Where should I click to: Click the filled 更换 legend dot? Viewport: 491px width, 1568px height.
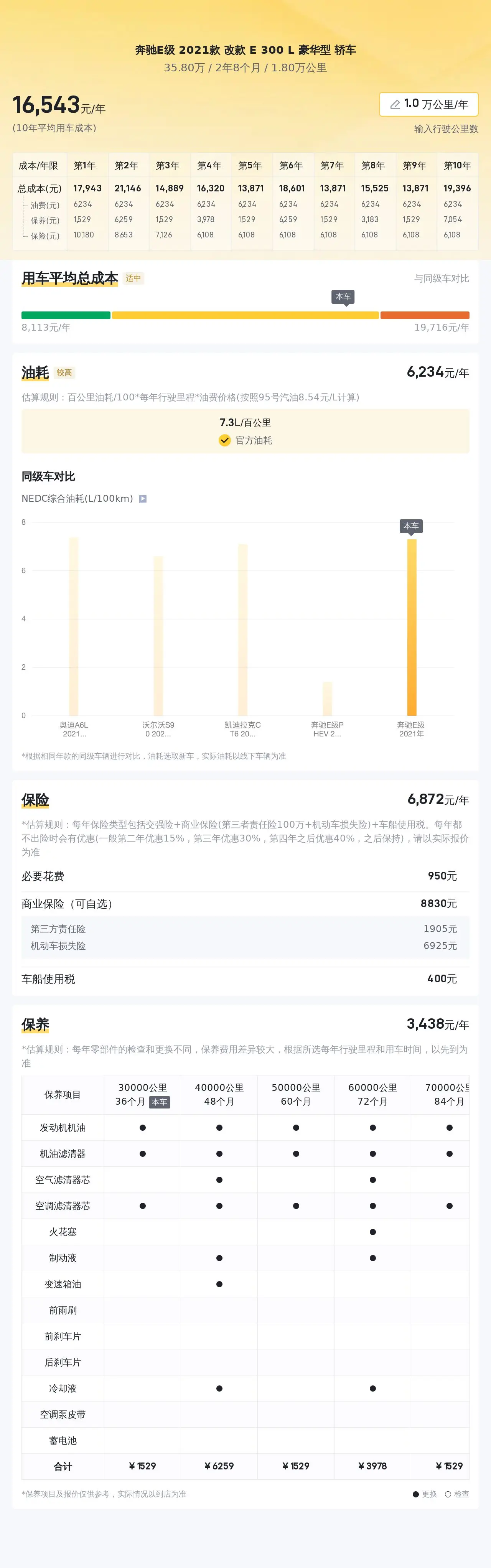click(415, 1494)
